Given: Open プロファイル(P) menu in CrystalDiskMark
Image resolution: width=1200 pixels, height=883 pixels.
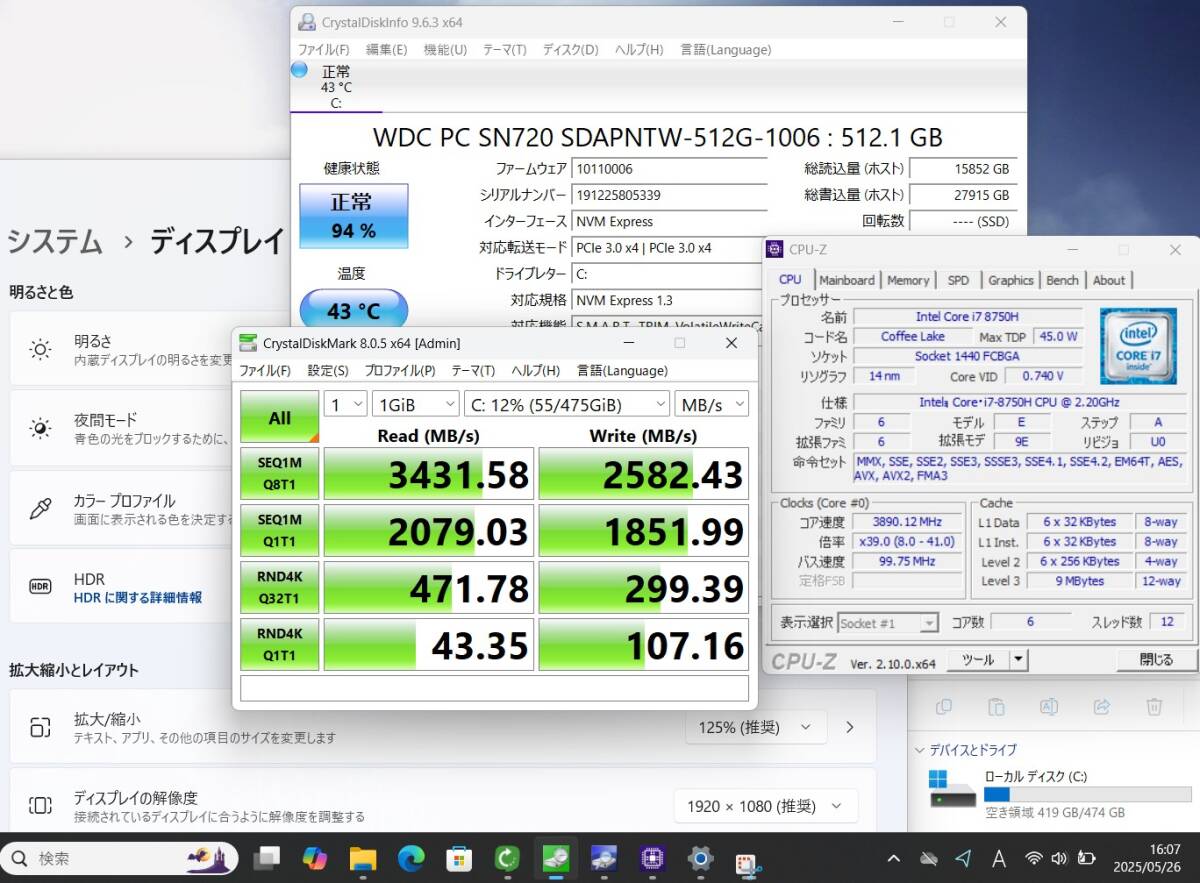Looking at the screenshot, I should coord(400,370).
